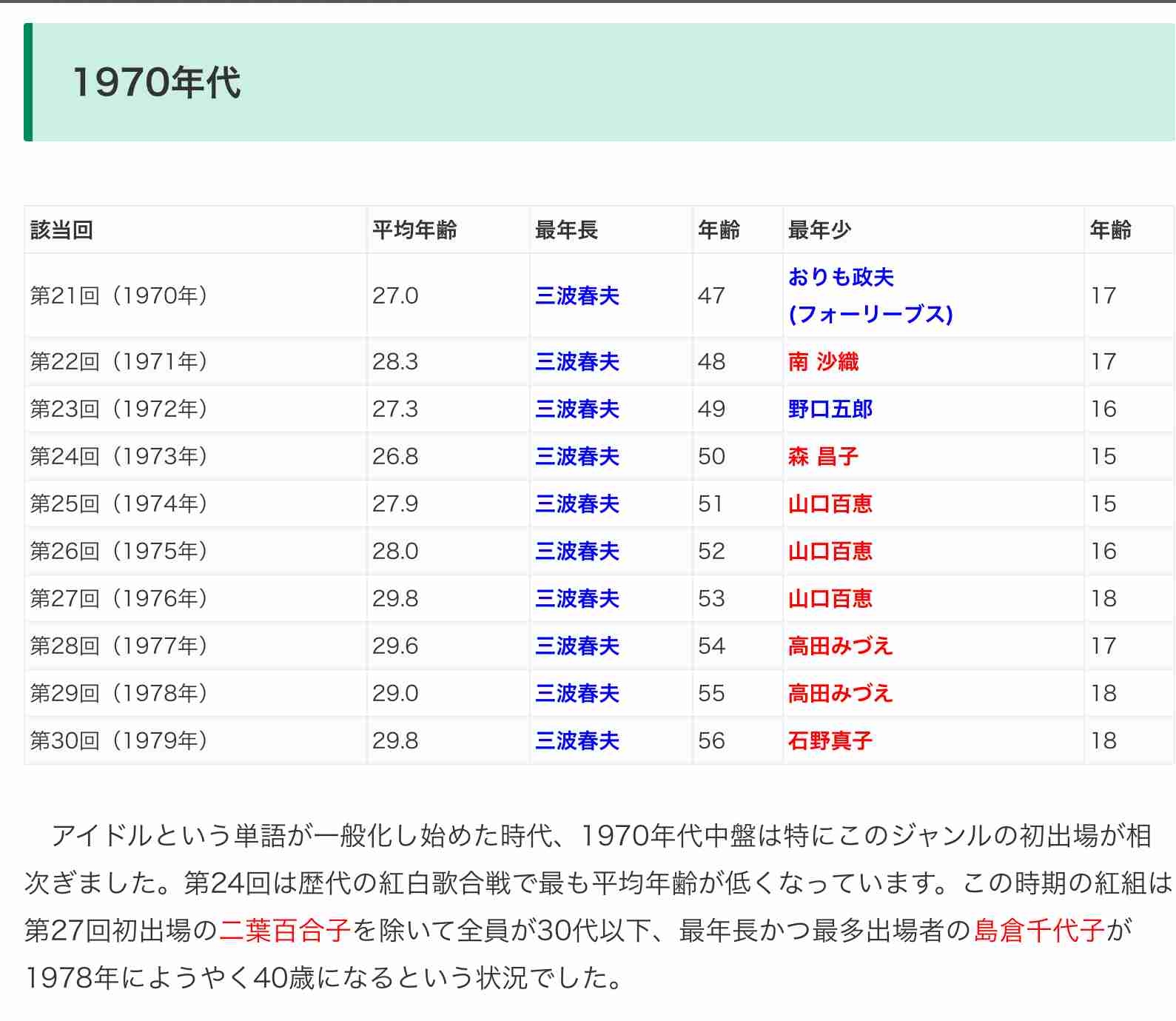Open 三波春夫 link in 第22回 row
Image resolution: width=1176 pixels, height=1021 pixels.
pos(577,362)
